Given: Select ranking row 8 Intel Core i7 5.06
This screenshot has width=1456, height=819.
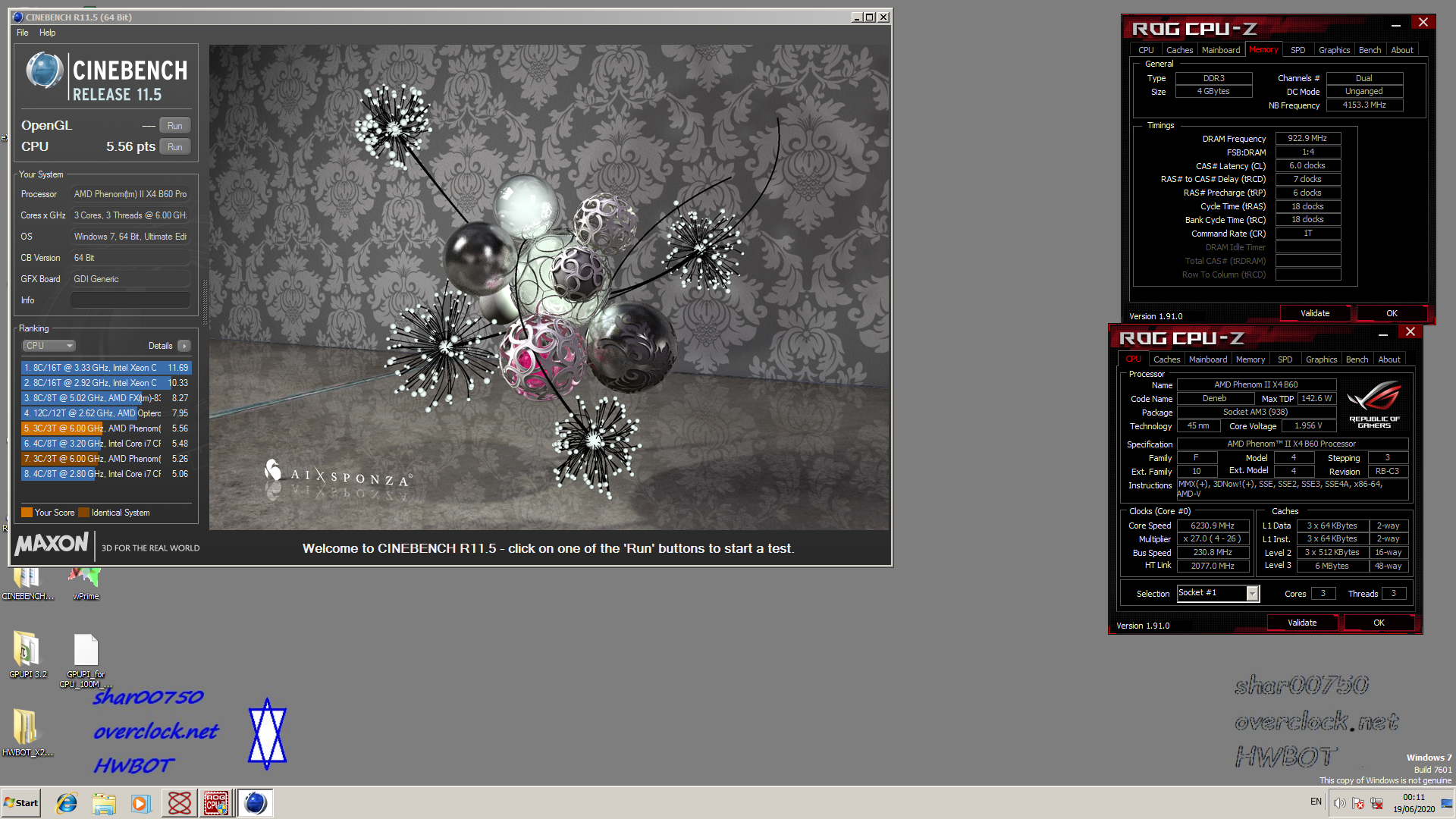Looking at the screenshot, I should (x=106, y=474).
